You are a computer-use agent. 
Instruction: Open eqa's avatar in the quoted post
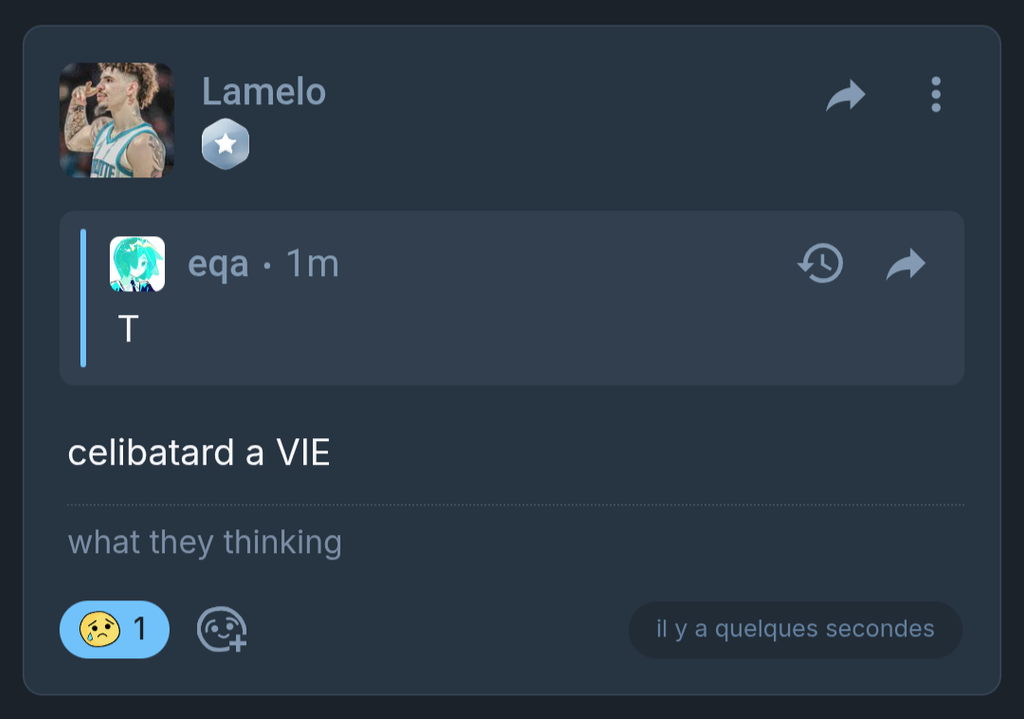pos(137,264)
